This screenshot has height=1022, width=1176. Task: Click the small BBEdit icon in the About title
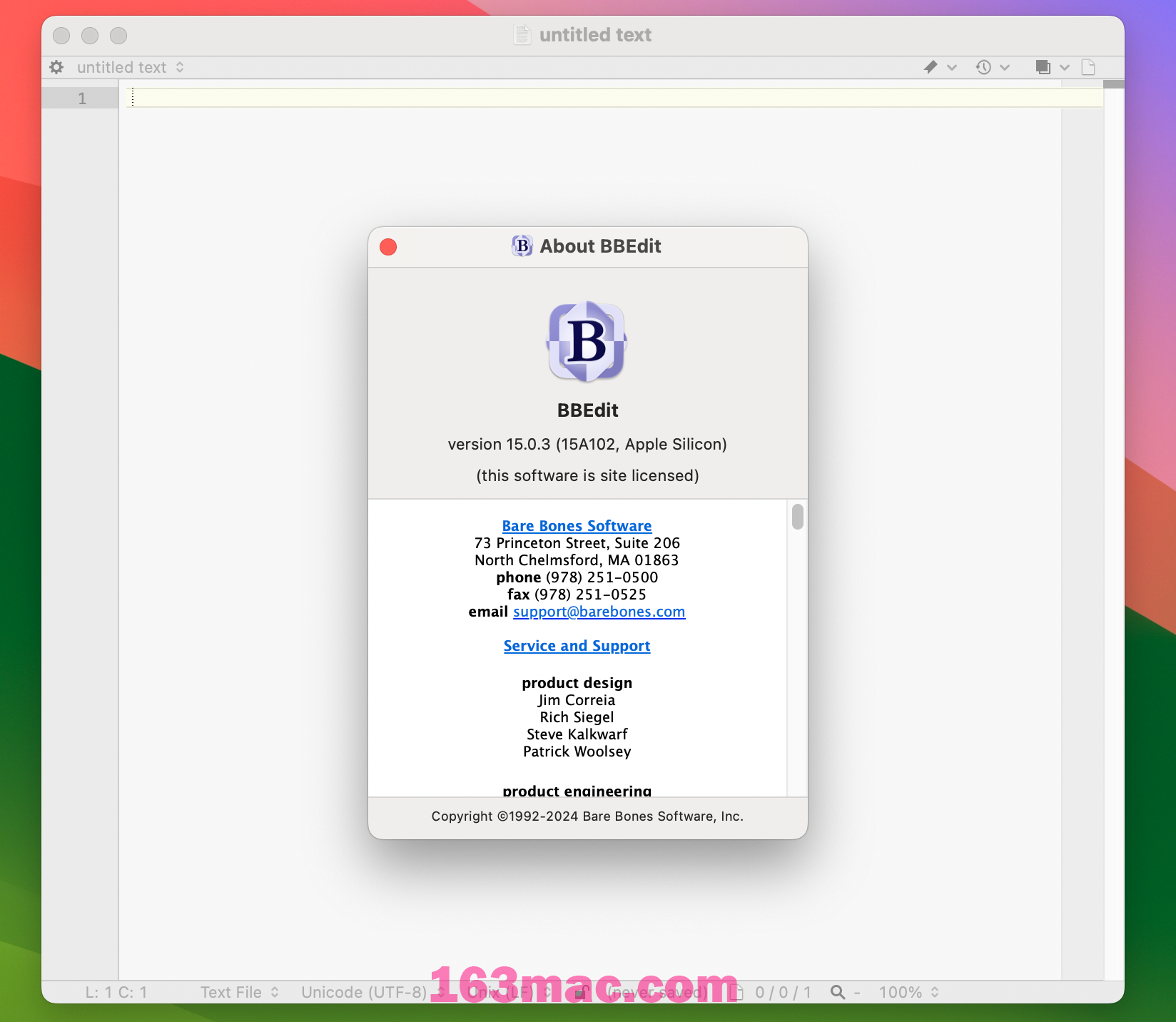click(x=522, y=246)
